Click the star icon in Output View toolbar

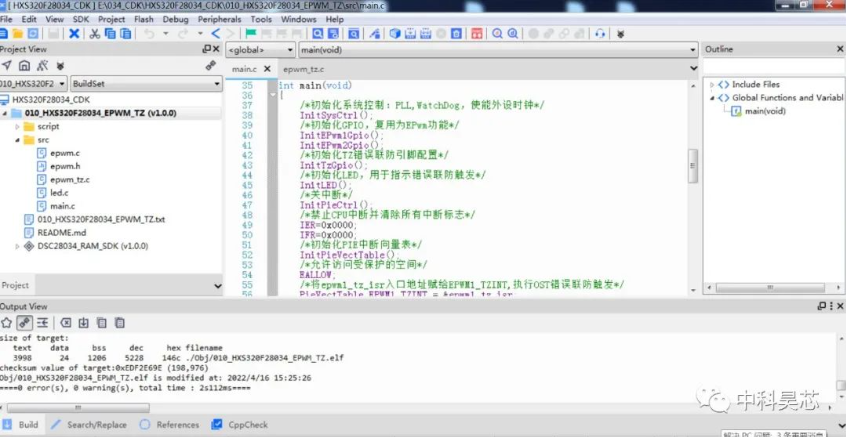(6, 323)
